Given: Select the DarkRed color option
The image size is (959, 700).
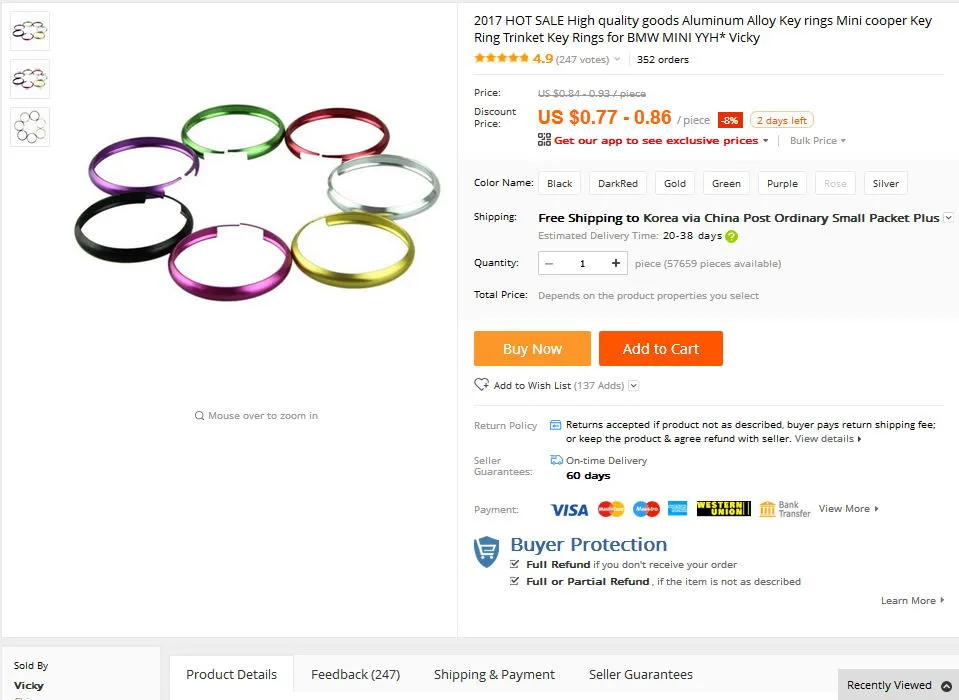Looking at the screenshot, I should (617, 183).
